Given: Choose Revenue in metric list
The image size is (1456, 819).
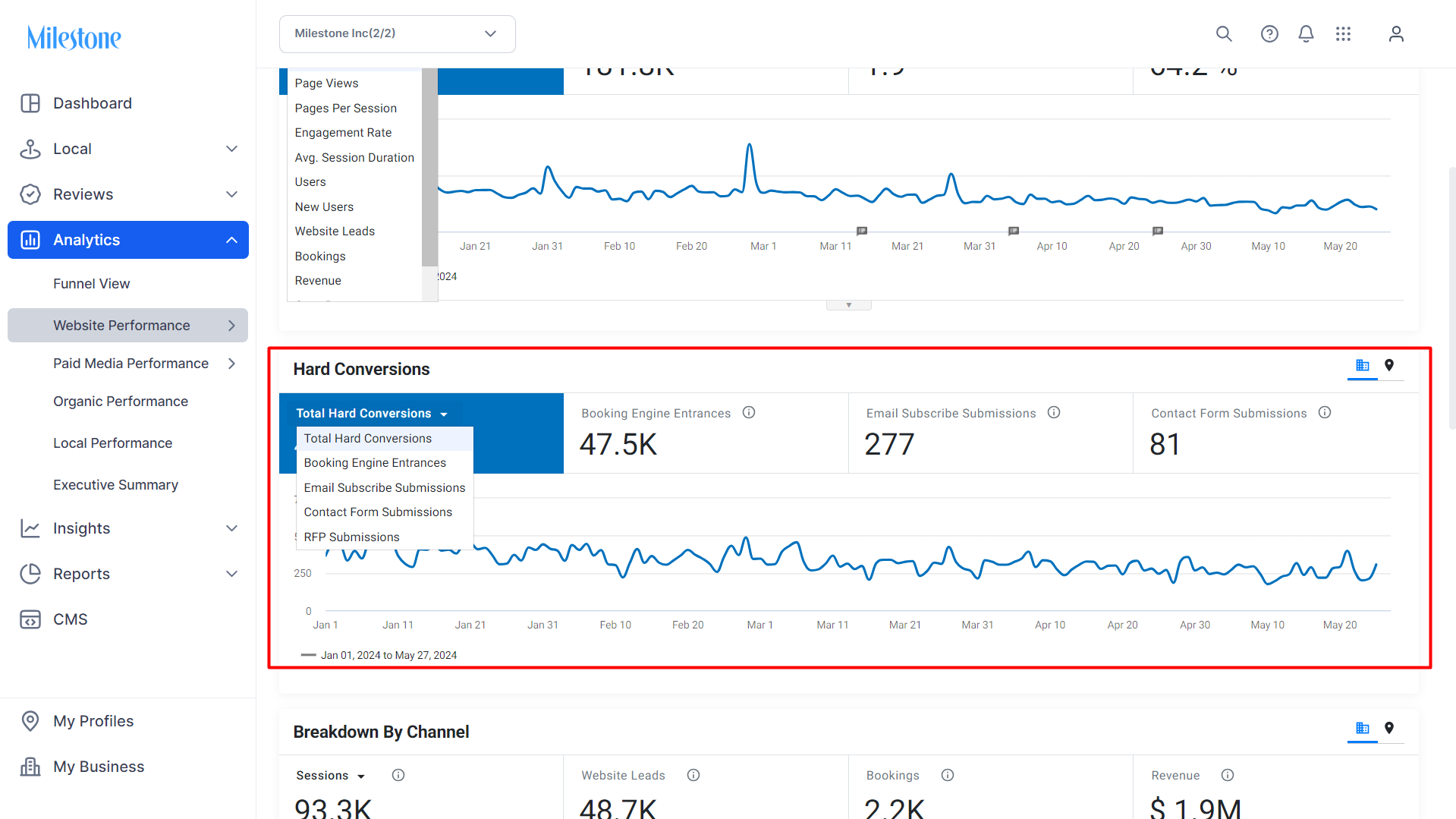Looking at the screenshot, I should coord(354,281).
